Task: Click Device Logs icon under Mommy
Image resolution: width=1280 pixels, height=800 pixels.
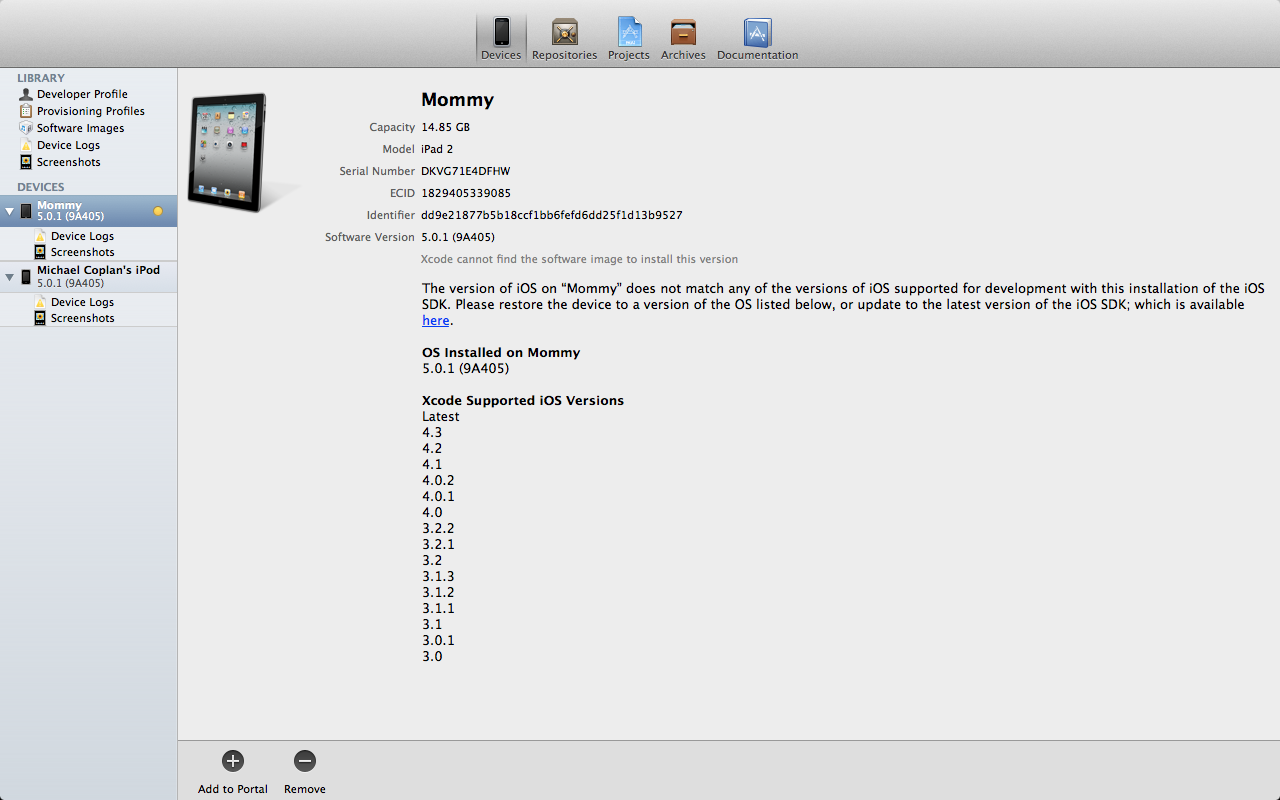Action: pyautogui.click(x=40, y=236)
